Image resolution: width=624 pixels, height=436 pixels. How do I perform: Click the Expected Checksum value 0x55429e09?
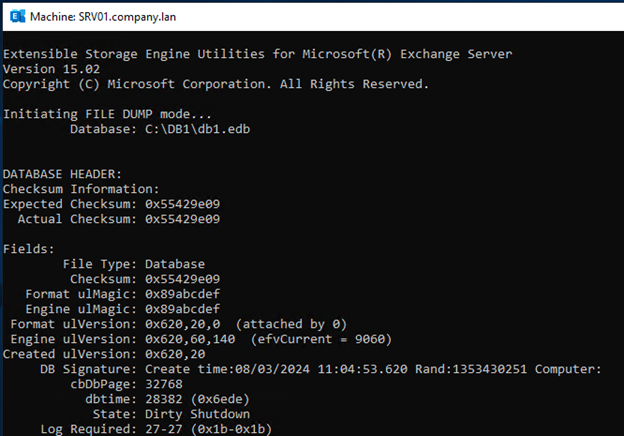pos(182,204)
